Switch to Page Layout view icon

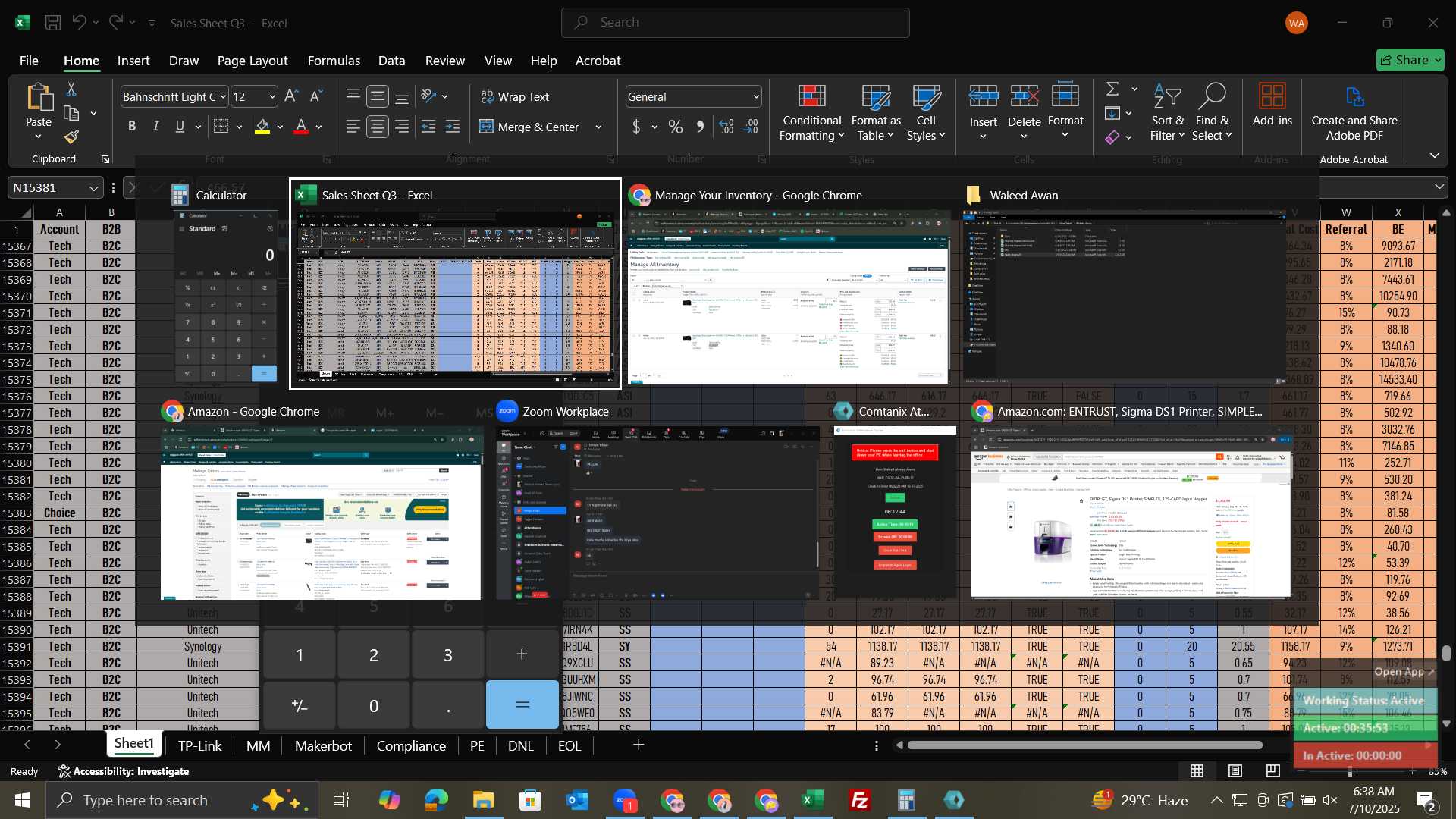click(x=1235, y=771)
